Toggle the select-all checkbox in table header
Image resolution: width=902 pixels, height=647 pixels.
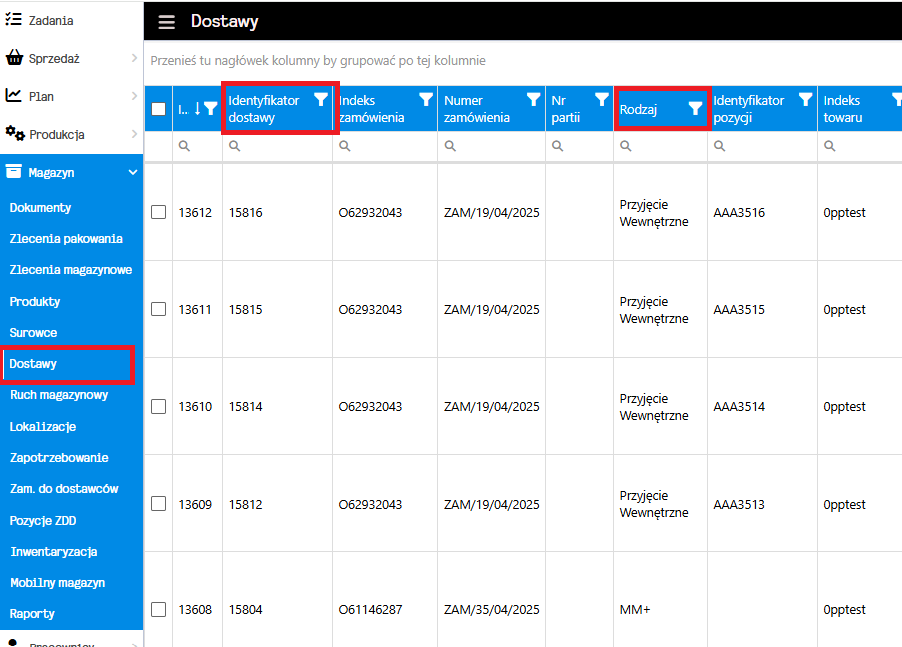click(x=158, y=109)
